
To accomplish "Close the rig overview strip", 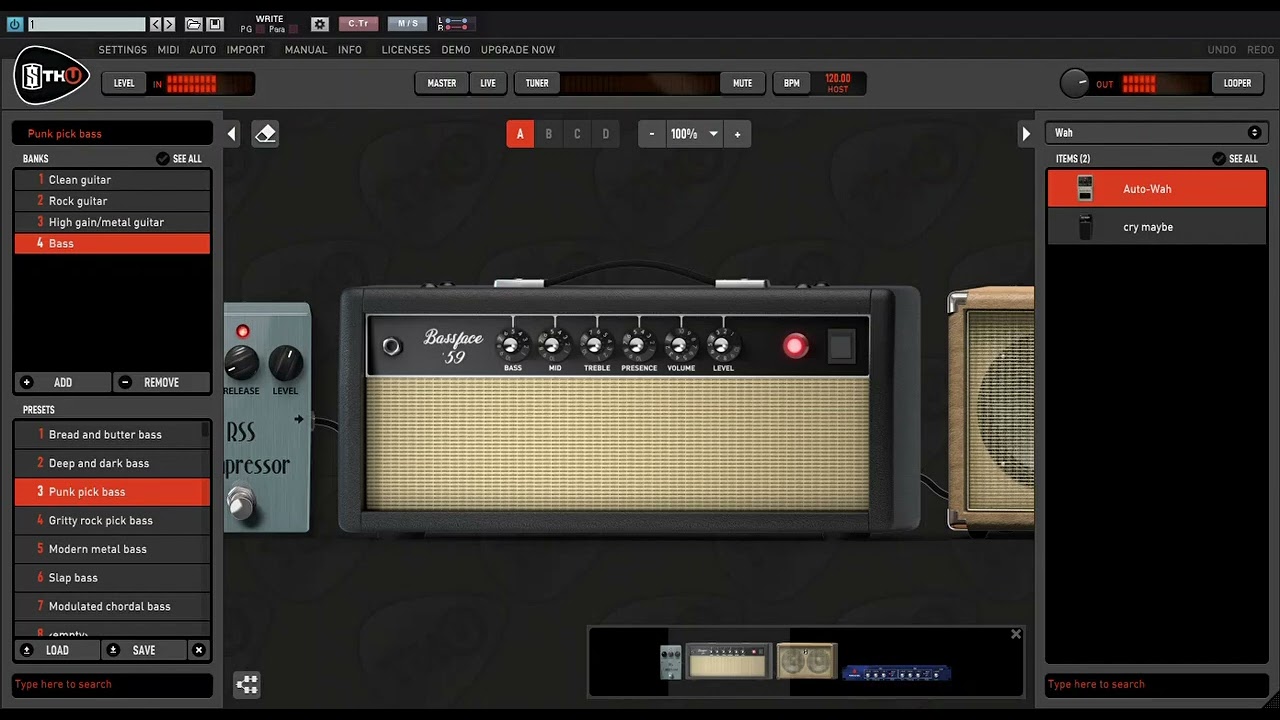I will point(1016,634).
